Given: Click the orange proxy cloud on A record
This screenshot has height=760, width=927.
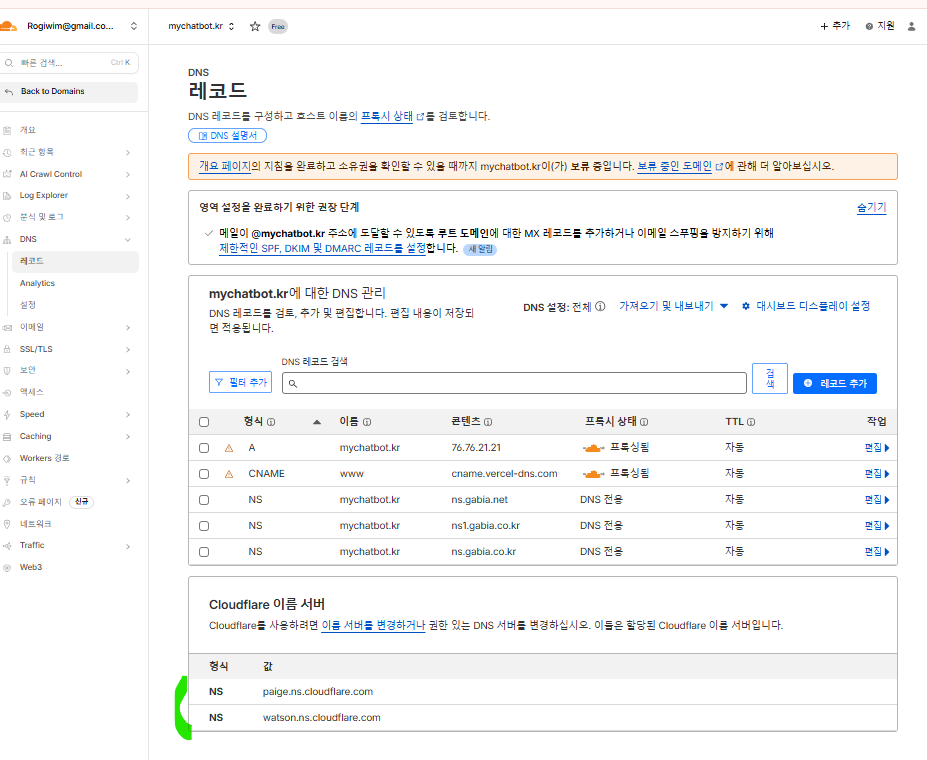Looking at the screenshot, I should pyautogui.click(x=594, y=448).
